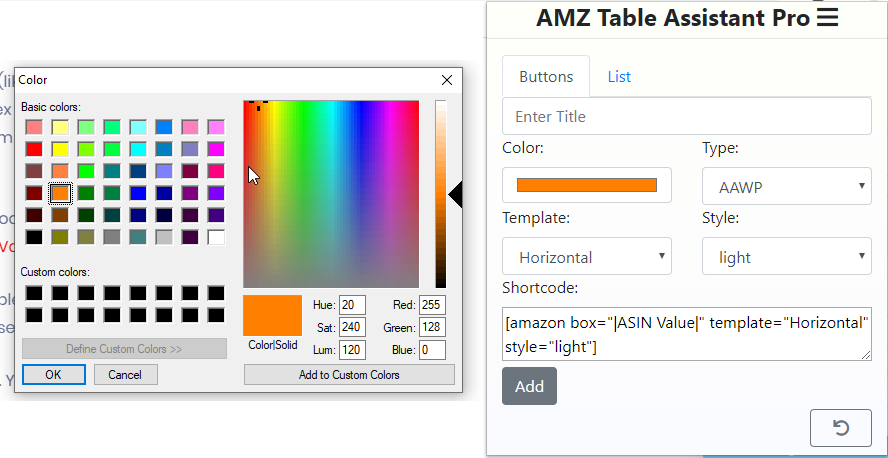Image resolution: width=888 pixels, height=458 pixels.
Task: Select the white basic color swatch
Action: pyautogui.click(x=216, y=237)
